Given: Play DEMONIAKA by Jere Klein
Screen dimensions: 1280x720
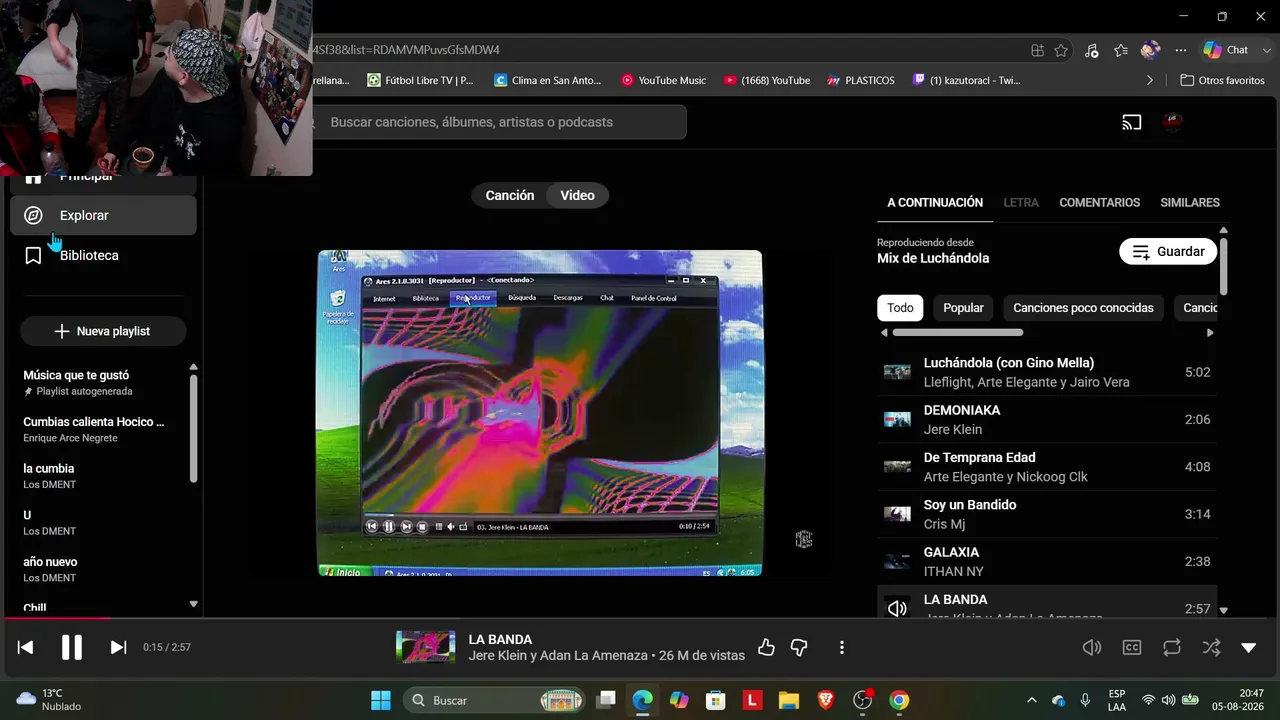Looking at the screenshot, I should (x=1047, y=420).
